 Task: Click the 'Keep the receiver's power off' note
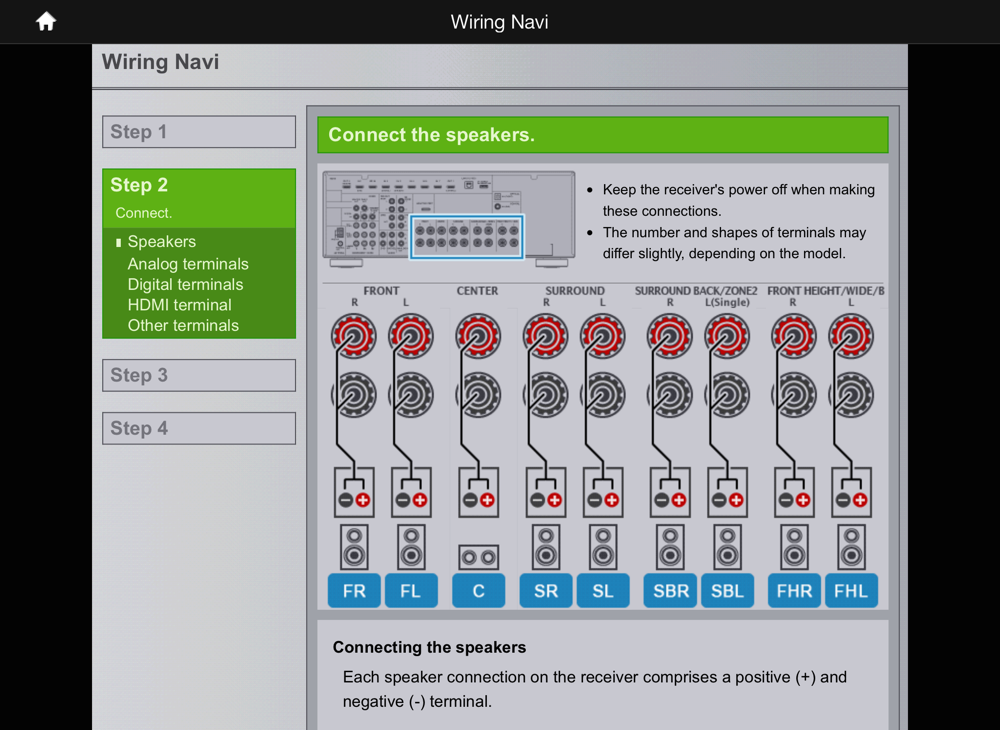click(x=739, y=200)
